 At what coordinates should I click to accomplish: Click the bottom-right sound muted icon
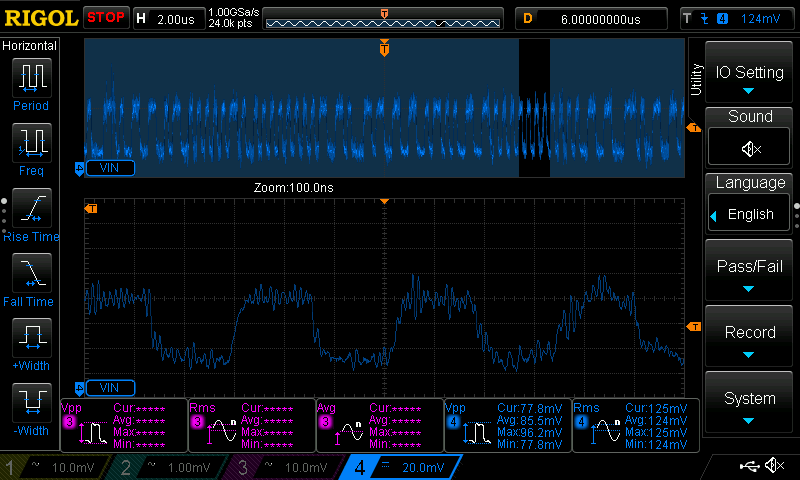tap(775, 465)
